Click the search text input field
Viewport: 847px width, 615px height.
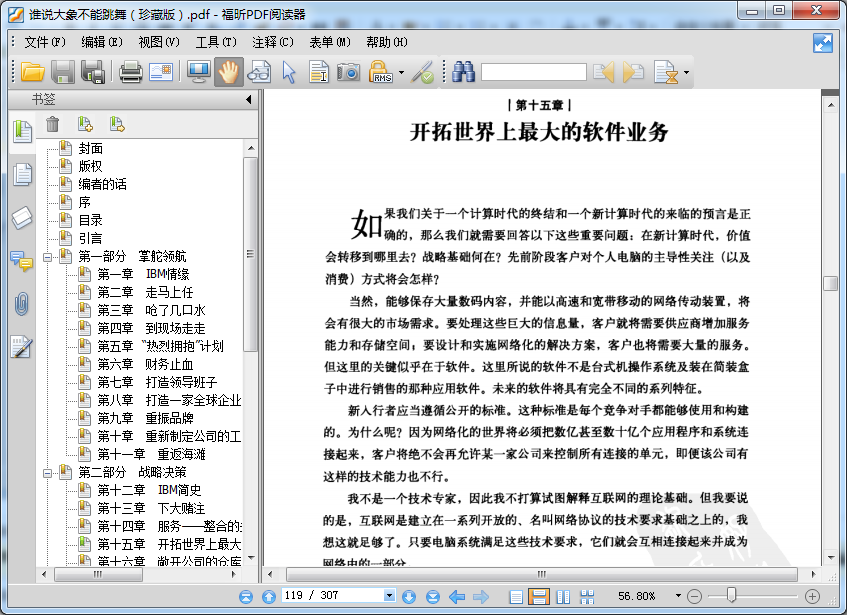pyautogui.click(x=534, y=72)
